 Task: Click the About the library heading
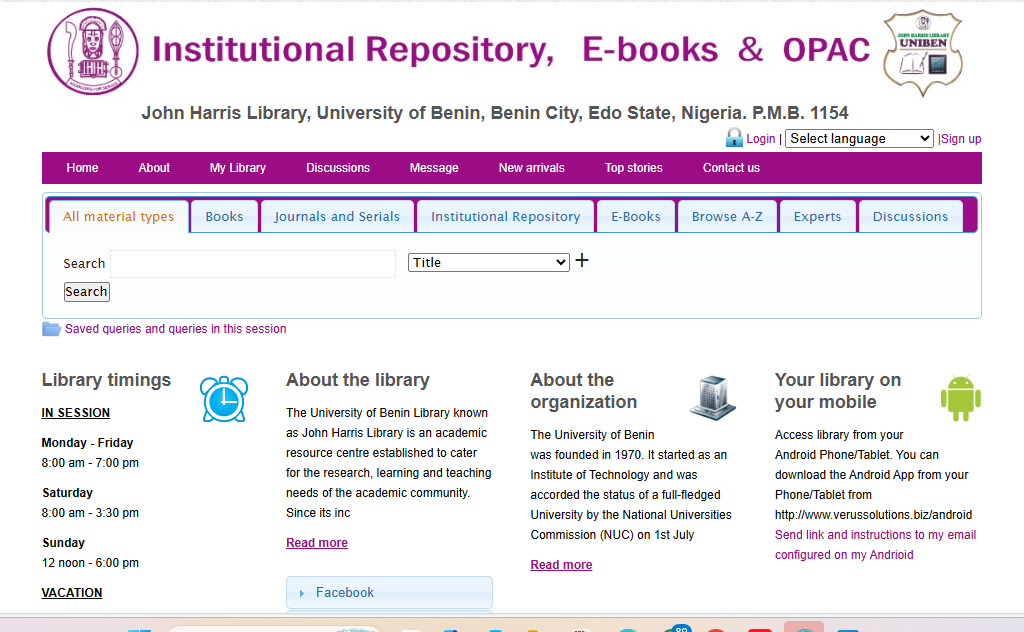(358, 380)
